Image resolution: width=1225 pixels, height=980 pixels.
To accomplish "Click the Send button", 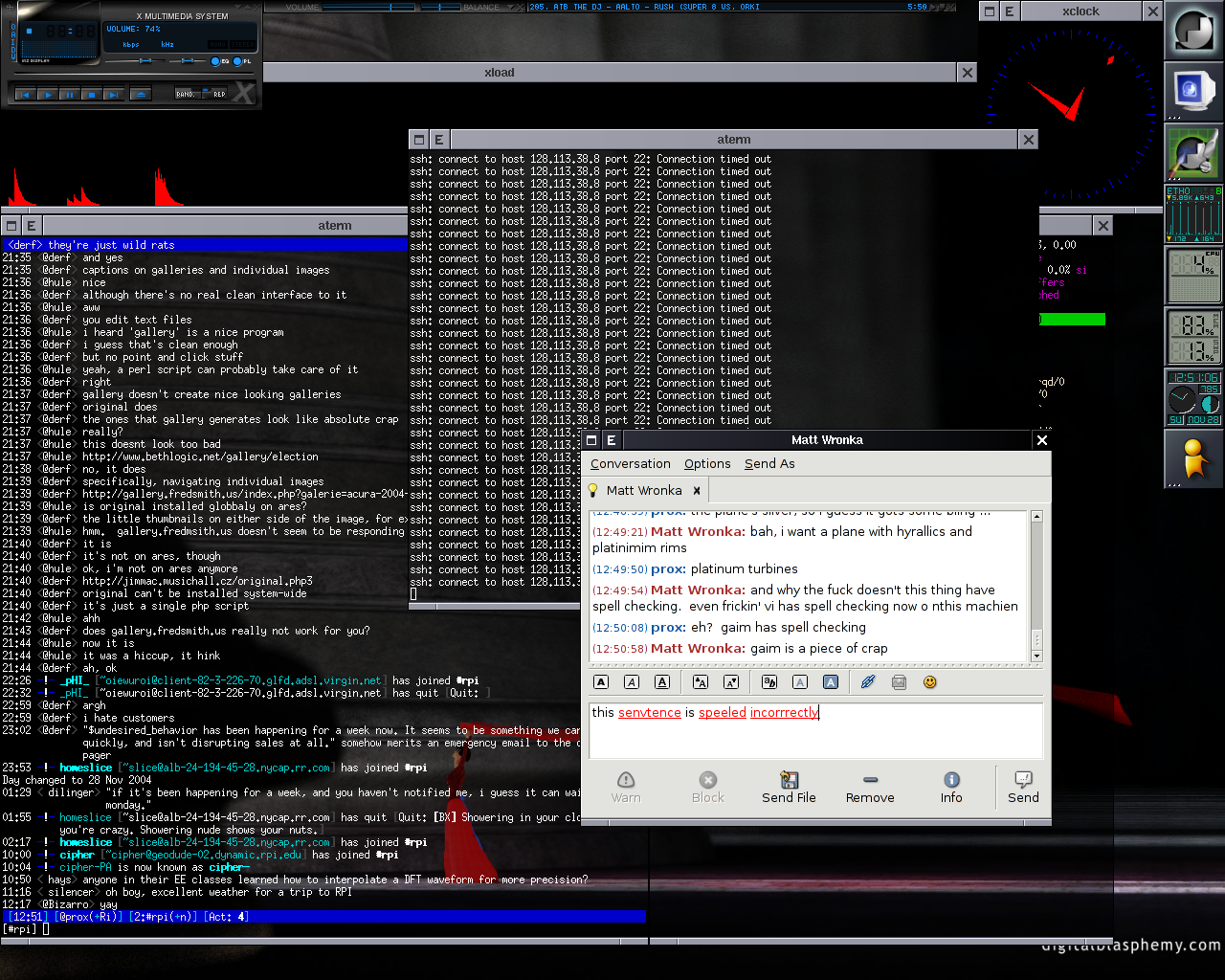I will (1022, 788).
